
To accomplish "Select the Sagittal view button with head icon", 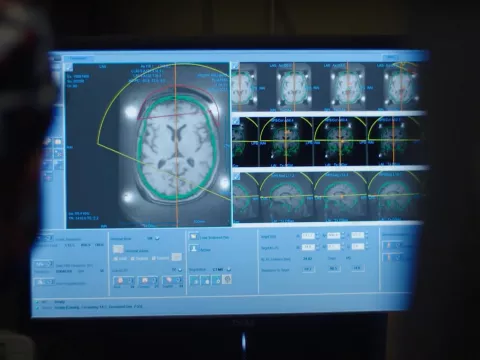I will coord(173,281).
